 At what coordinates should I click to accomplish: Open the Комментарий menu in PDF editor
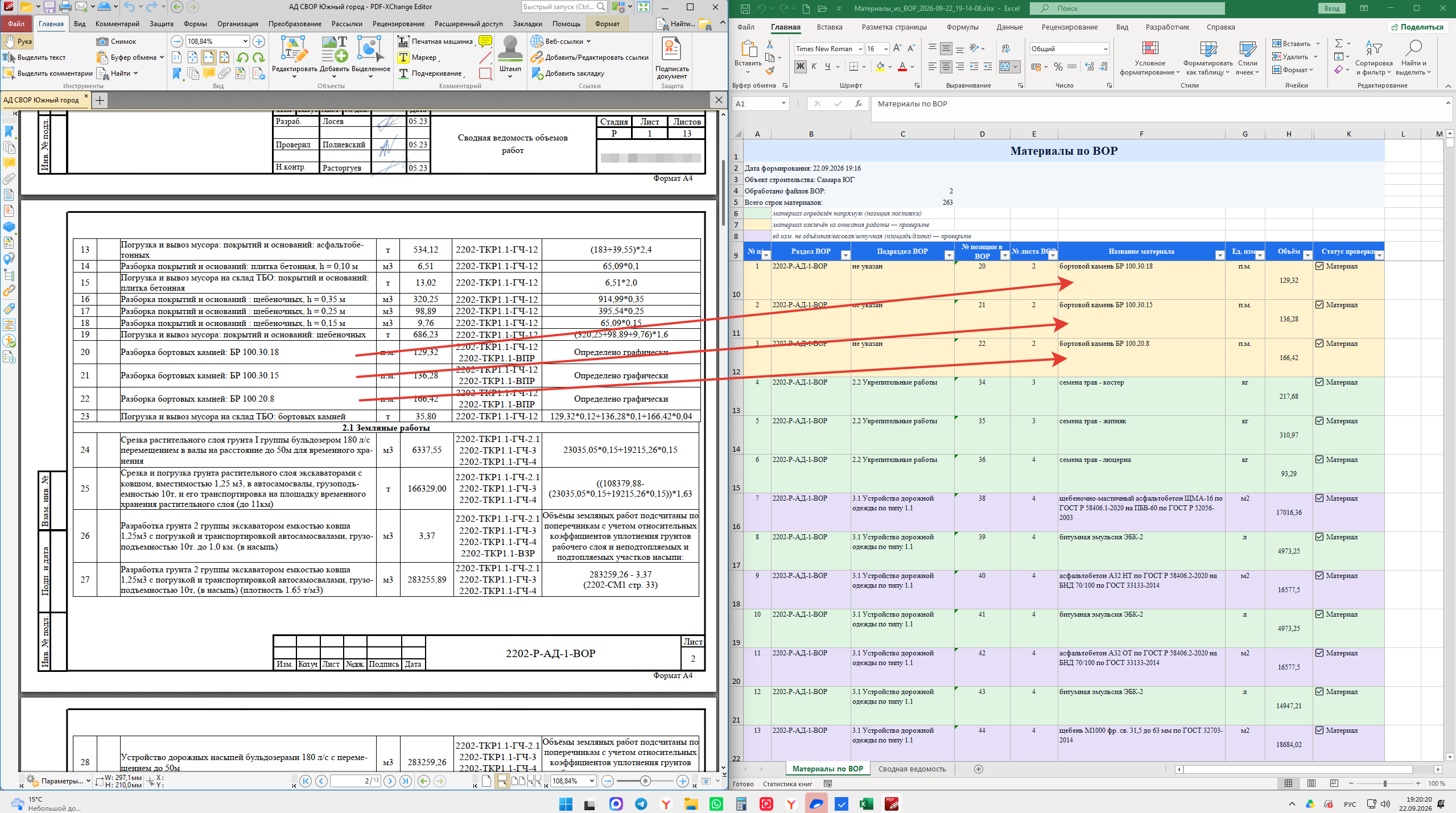tap(117, 24)
